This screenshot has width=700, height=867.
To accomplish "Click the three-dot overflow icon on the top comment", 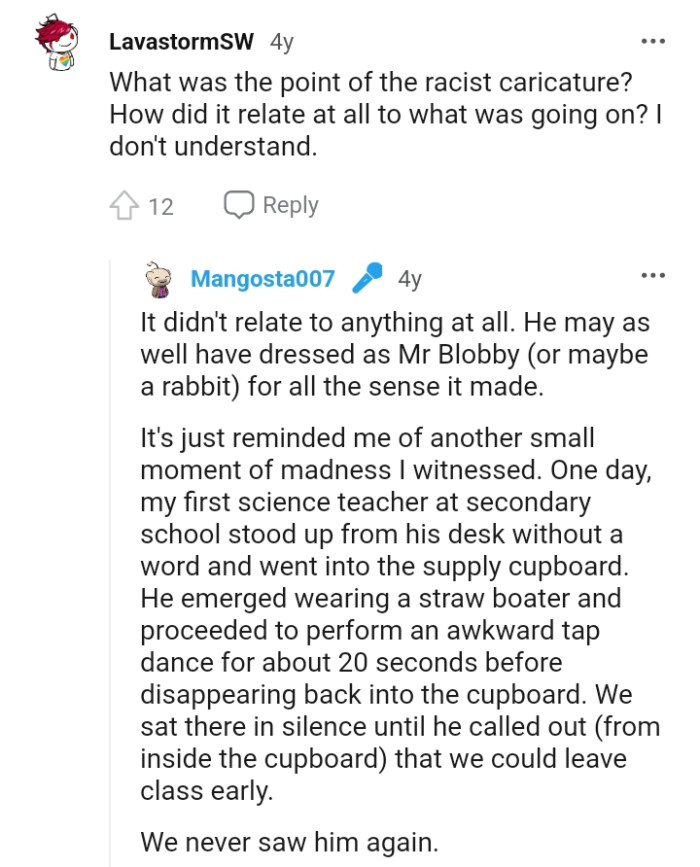I will pos(653,40).
